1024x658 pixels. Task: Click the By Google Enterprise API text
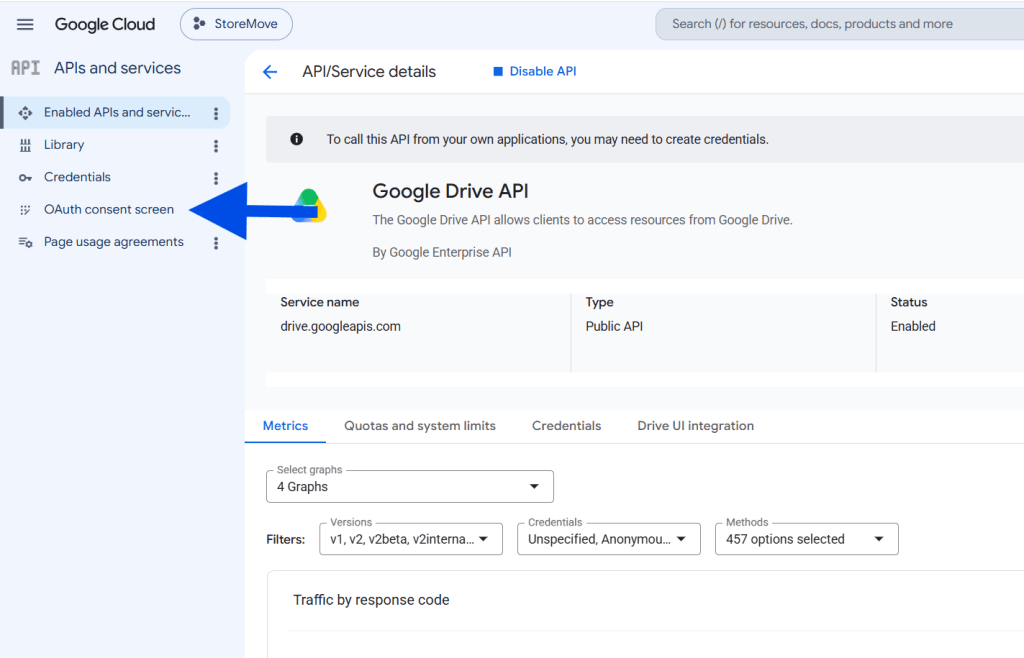pos(442,252)
